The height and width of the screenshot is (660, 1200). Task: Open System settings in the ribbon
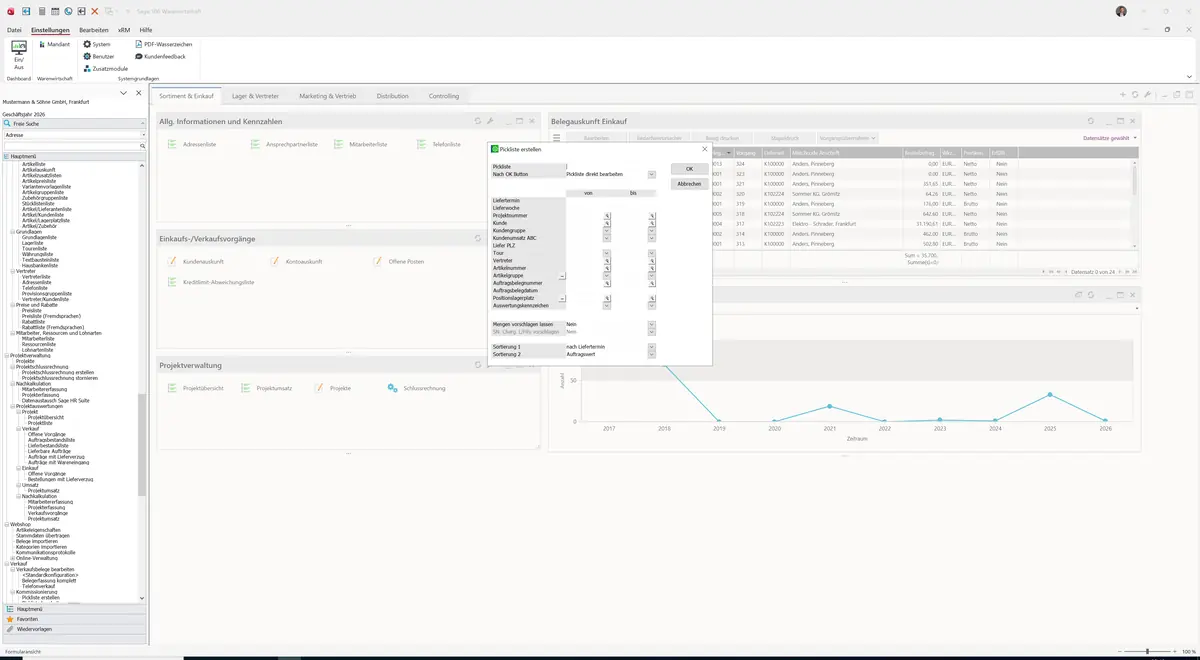coord(97,44)
